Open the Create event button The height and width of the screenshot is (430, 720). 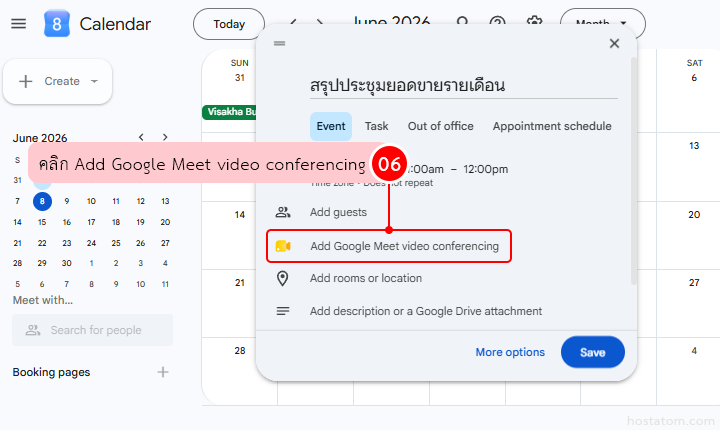click(58, 81)
